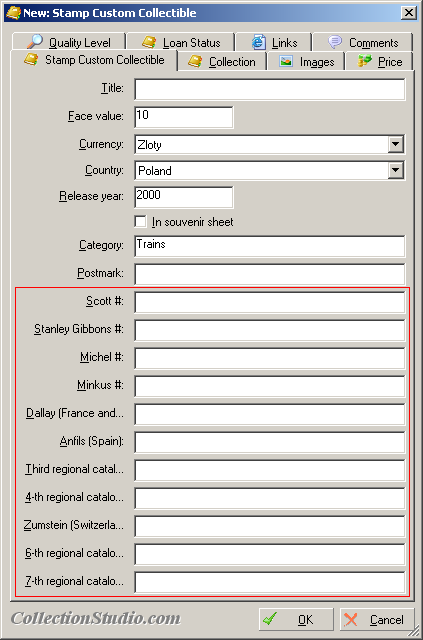The width and height of the screenshot is (423, 640).
Task: Click the coins icon on Price tab
Action: point(365,61)
